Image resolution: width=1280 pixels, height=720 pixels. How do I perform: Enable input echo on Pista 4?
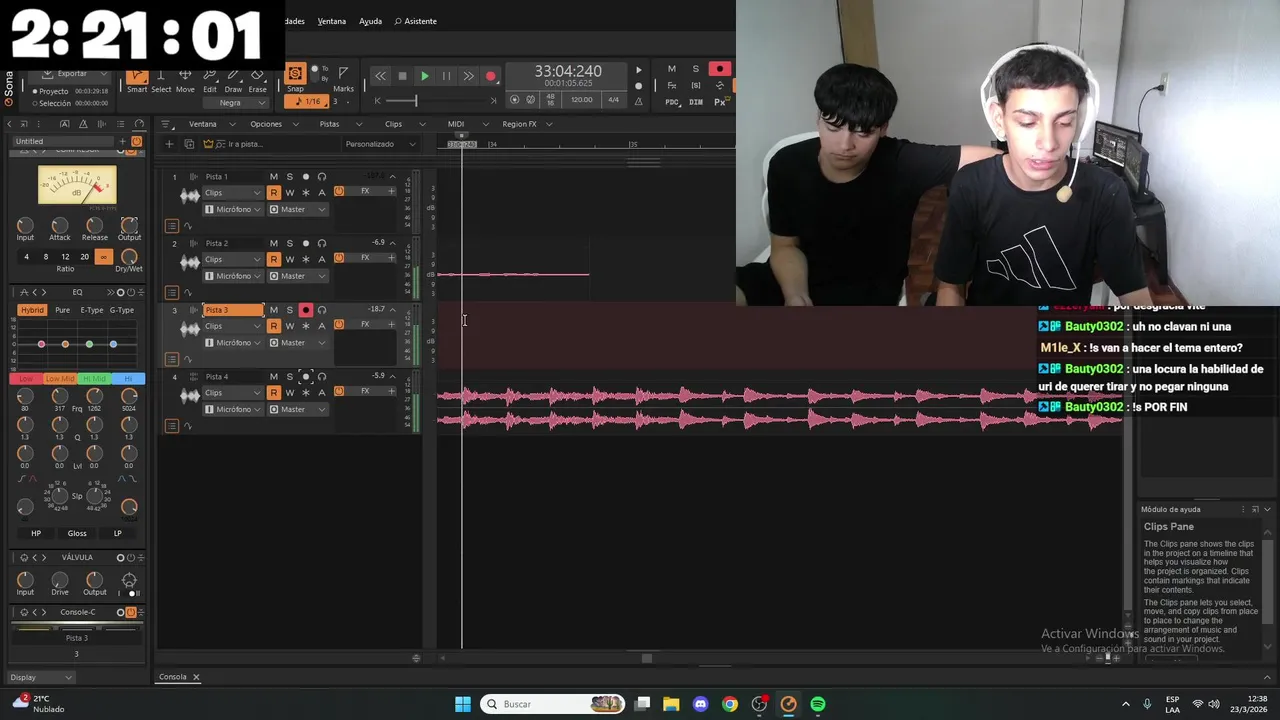tap(321, 377)
